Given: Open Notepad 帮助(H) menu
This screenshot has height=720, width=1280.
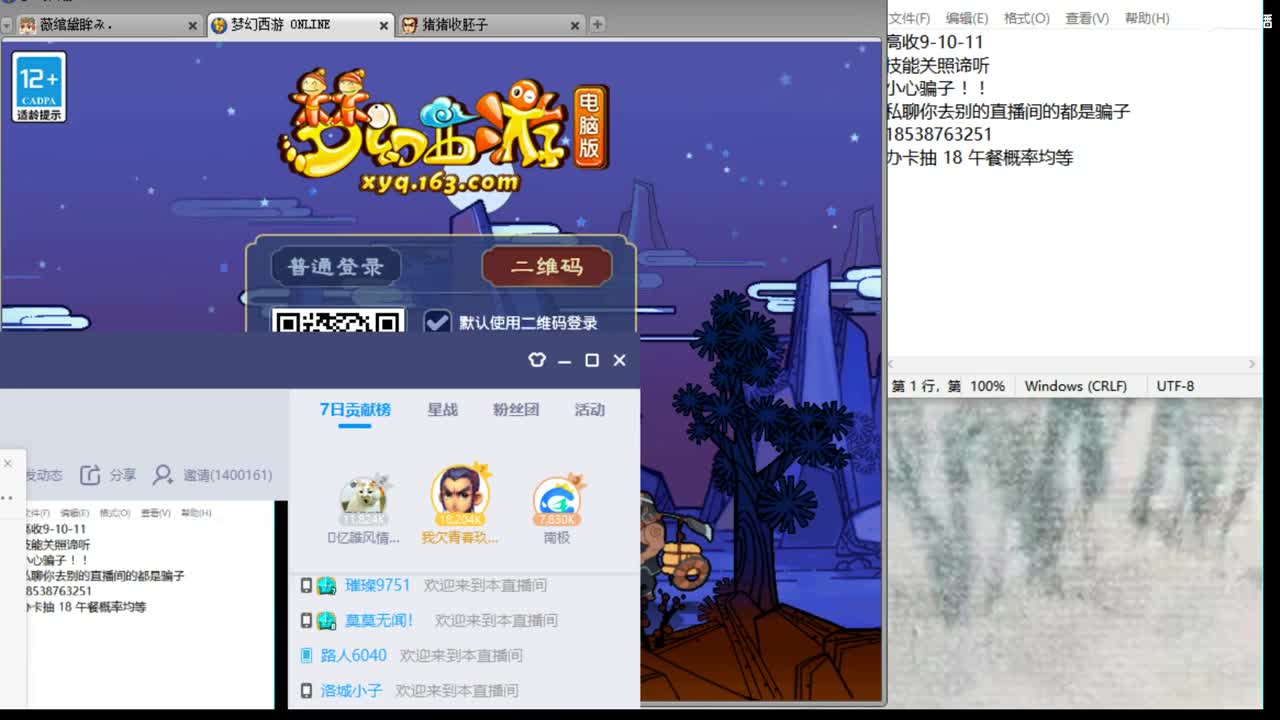Looking at the screenshot, I should click(1147, 18).
